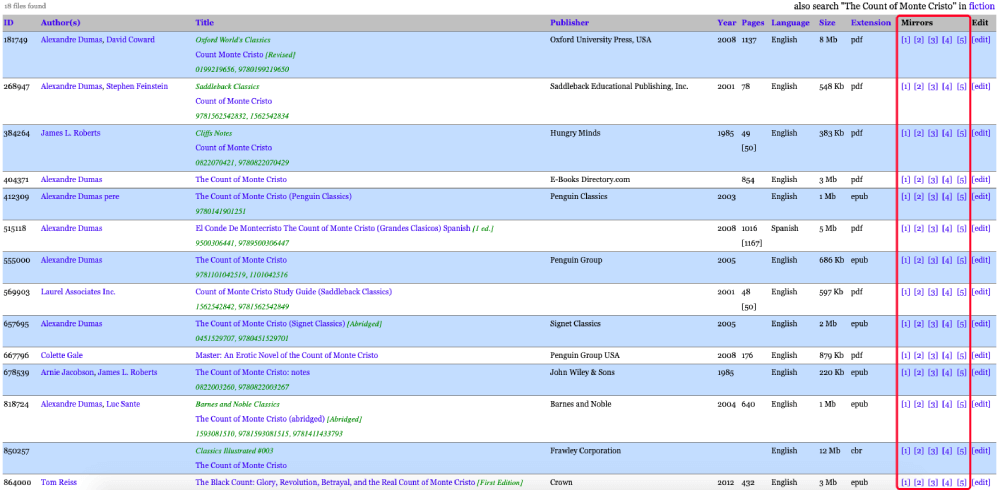Image resolution: width=1000 pixels, height=490 pixels.
Task: Open The Black Count by Tom Reiss
Action: click(x=335, y=482)
